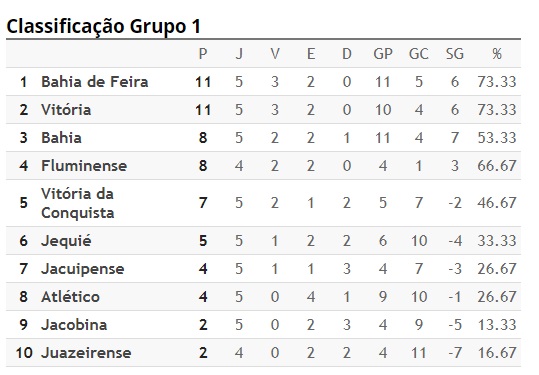Select the SG goal difference header
The height and width of the screenshot is (375, 539).
pyautogui.click(x=455, y=54)
